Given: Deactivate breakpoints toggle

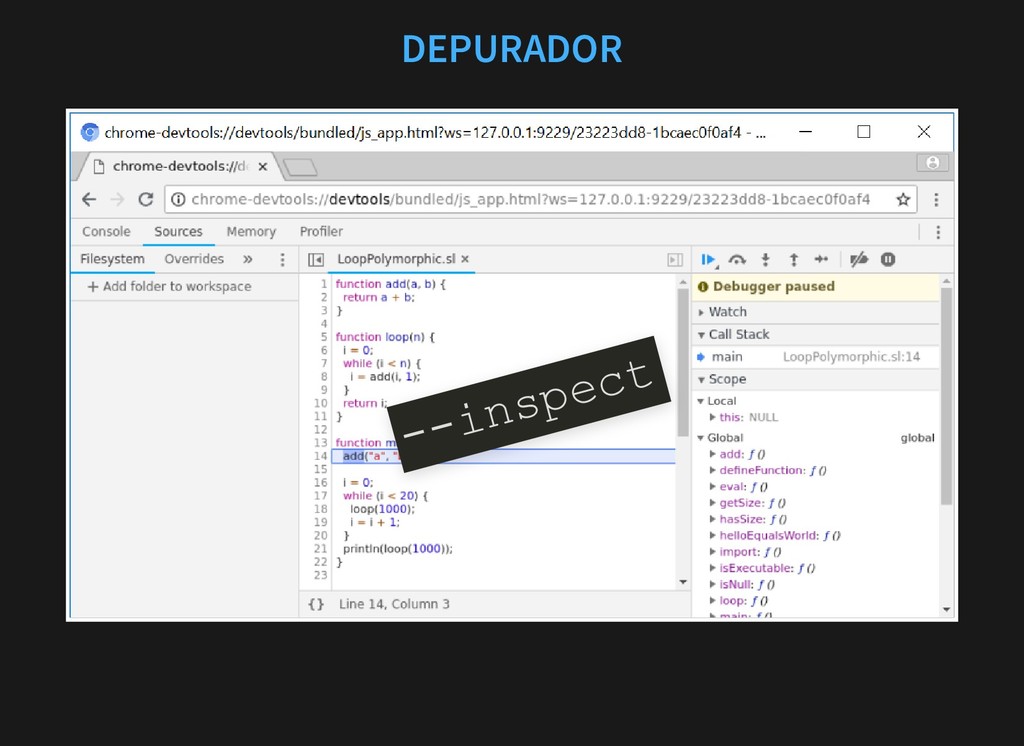Looking at the screenshot, I should (859, 259).
